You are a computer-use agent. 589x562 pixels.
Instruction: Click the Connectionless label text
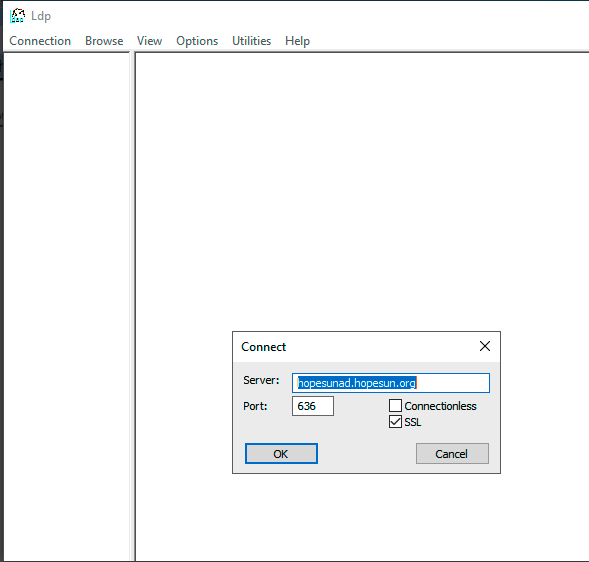tap(440, 406)
